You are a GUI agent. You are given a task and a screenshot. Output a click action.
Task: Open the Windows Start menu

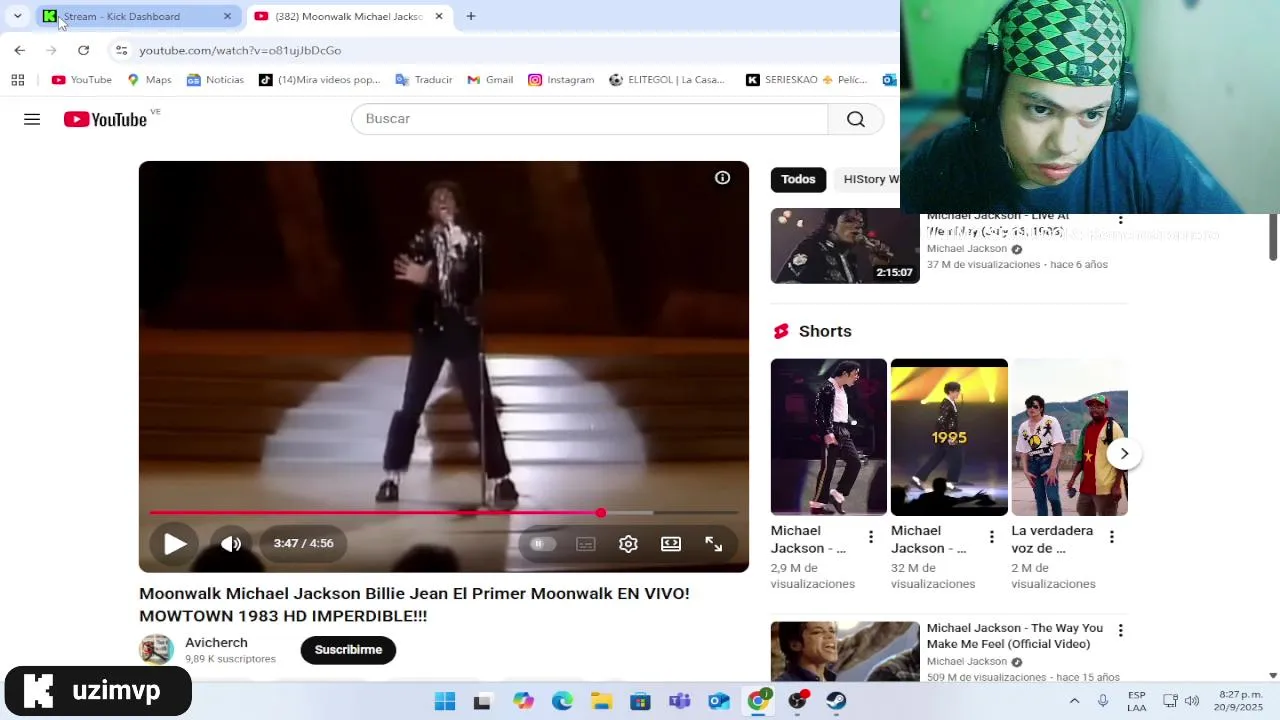pos(445,701)
